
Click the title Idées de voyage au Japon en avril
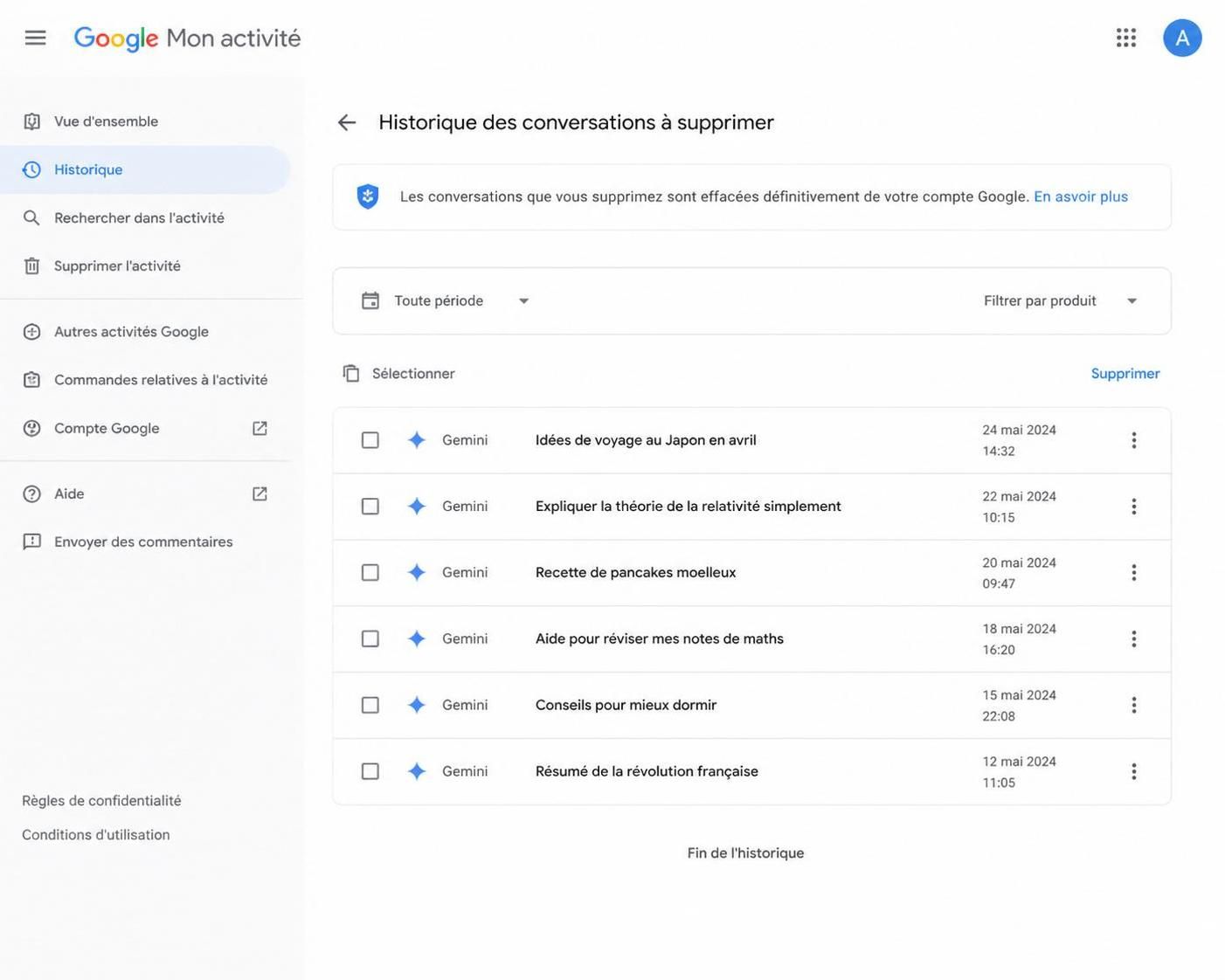(x=646, y=440)
